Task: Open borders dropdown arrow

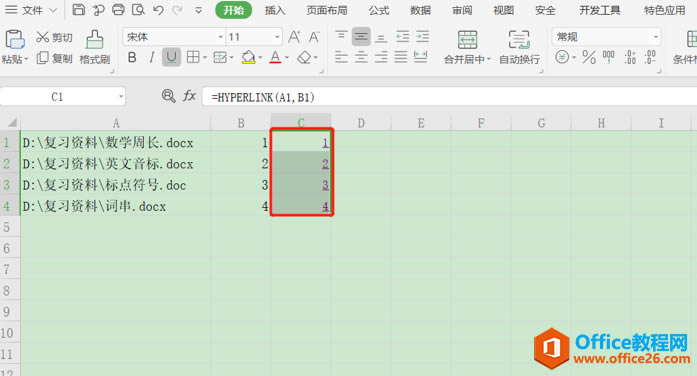Action: (205, 57)
